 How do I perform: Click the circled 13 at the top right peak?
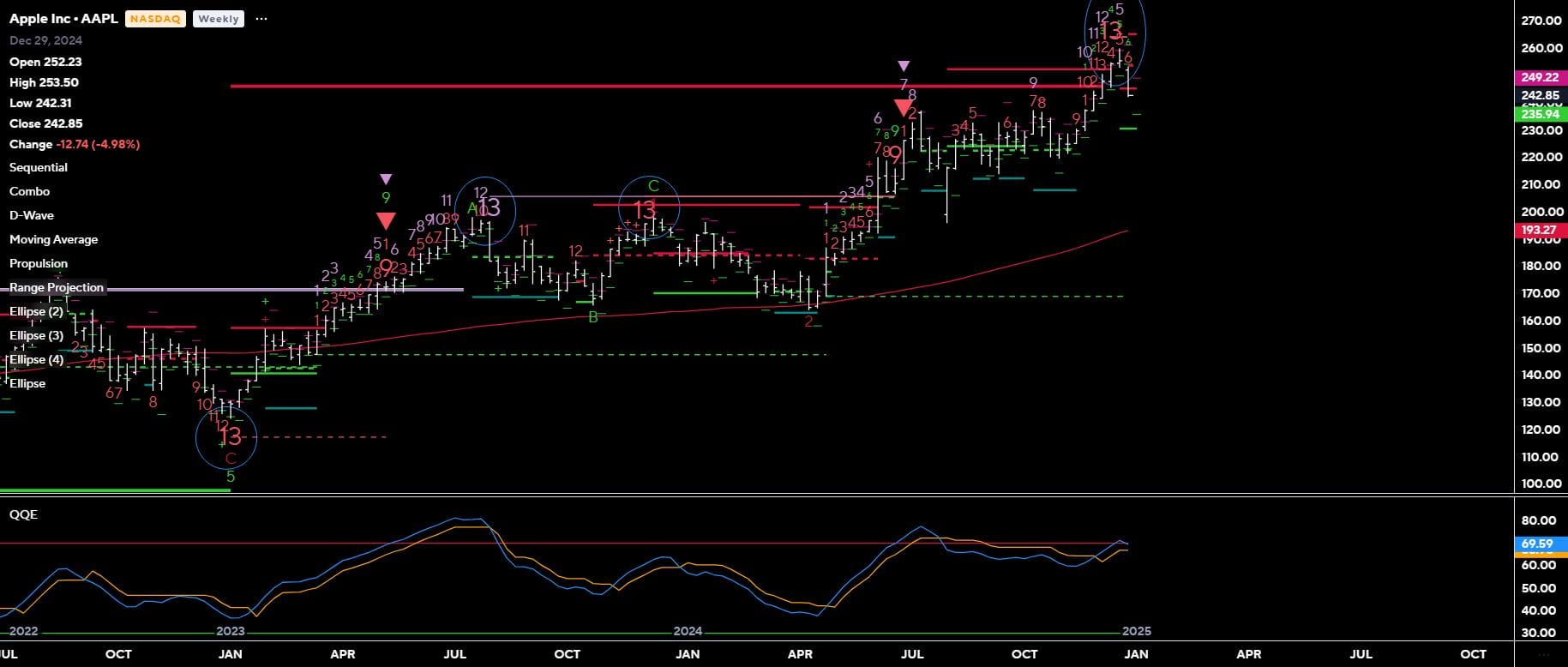(x=1111, y=32)
